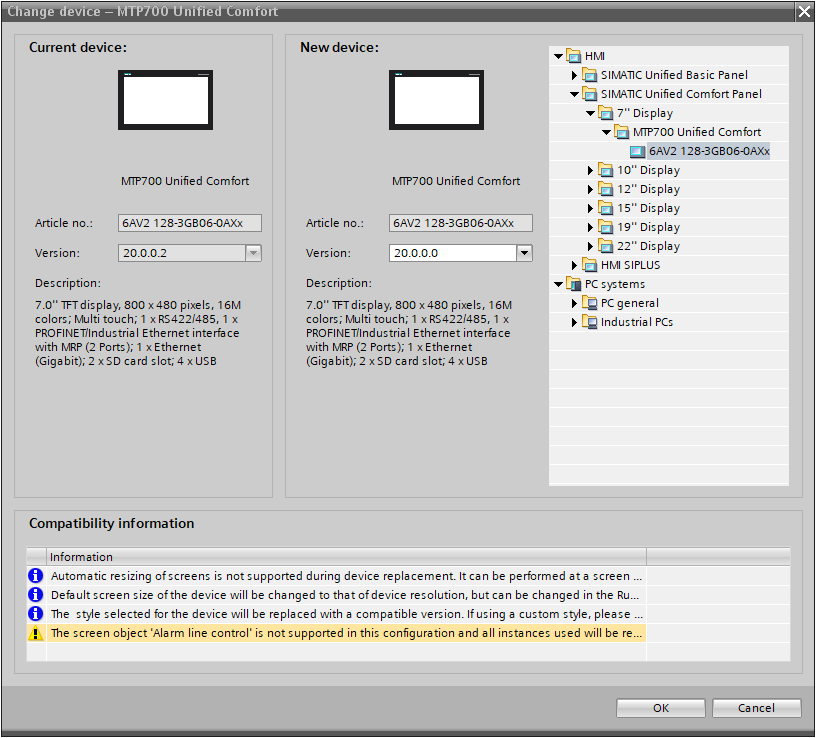816x738 pixels.
Task: Collapse the 7'' Display node
Action: 591,113
